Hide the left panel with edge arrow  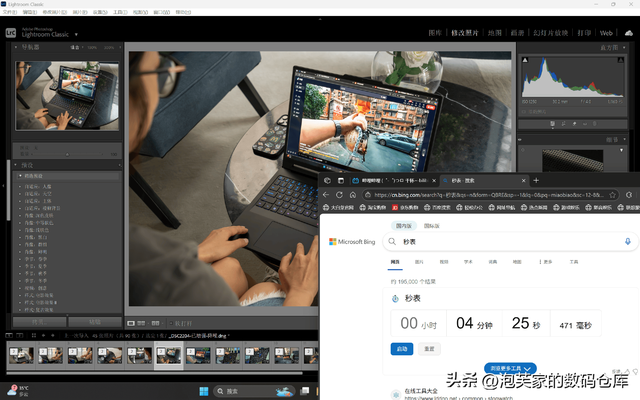3,186
